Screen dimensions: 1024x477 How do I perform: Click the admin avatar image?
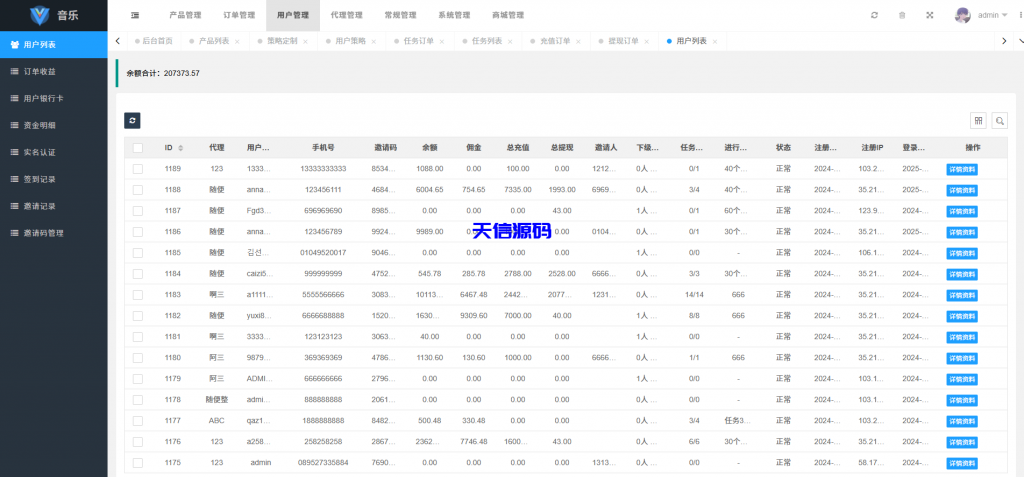pyautogui.click(x=963, y=15)
